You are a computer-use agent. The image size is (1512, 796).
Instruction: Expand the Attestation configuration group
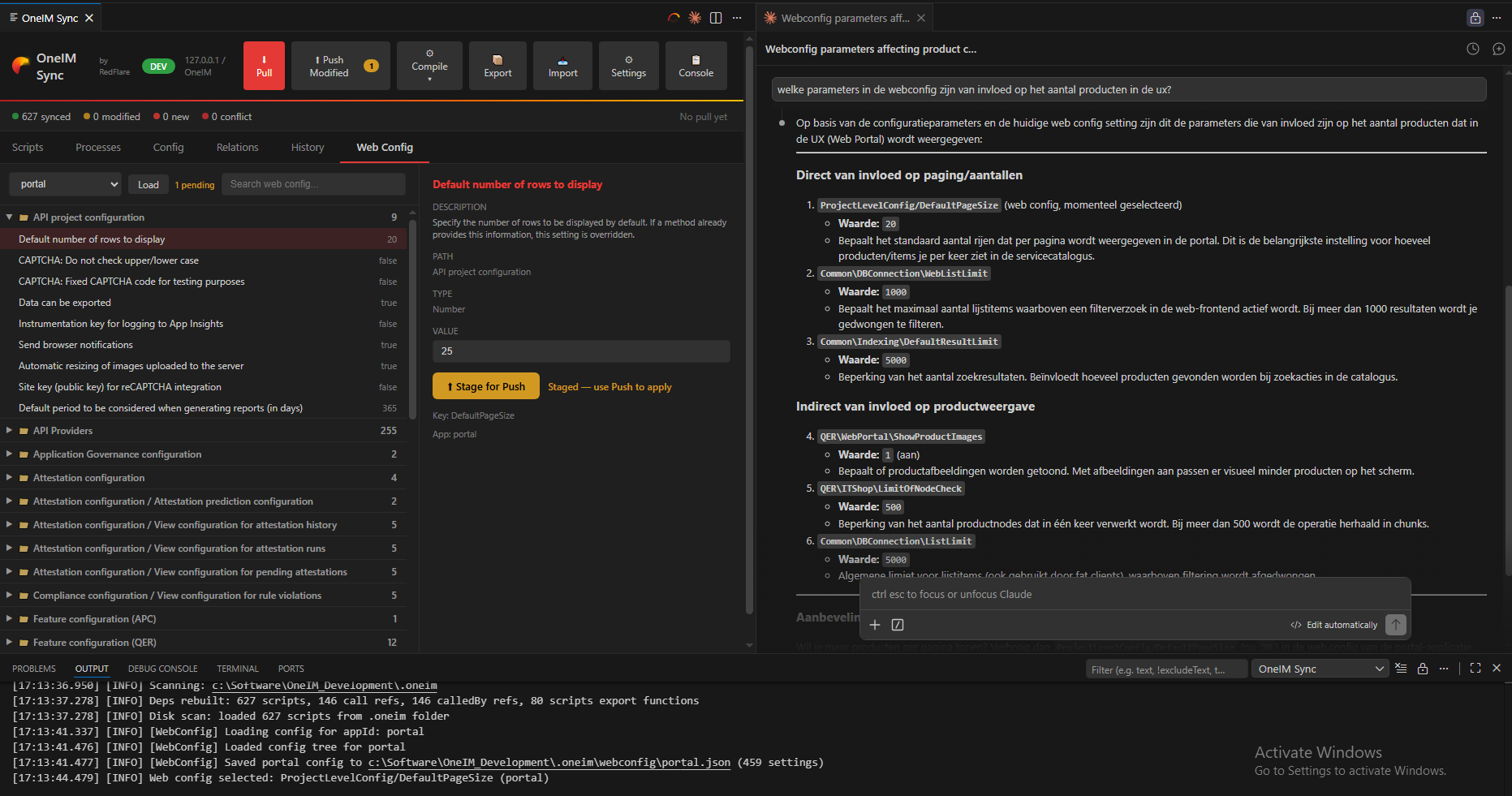(x=203, y=478)
